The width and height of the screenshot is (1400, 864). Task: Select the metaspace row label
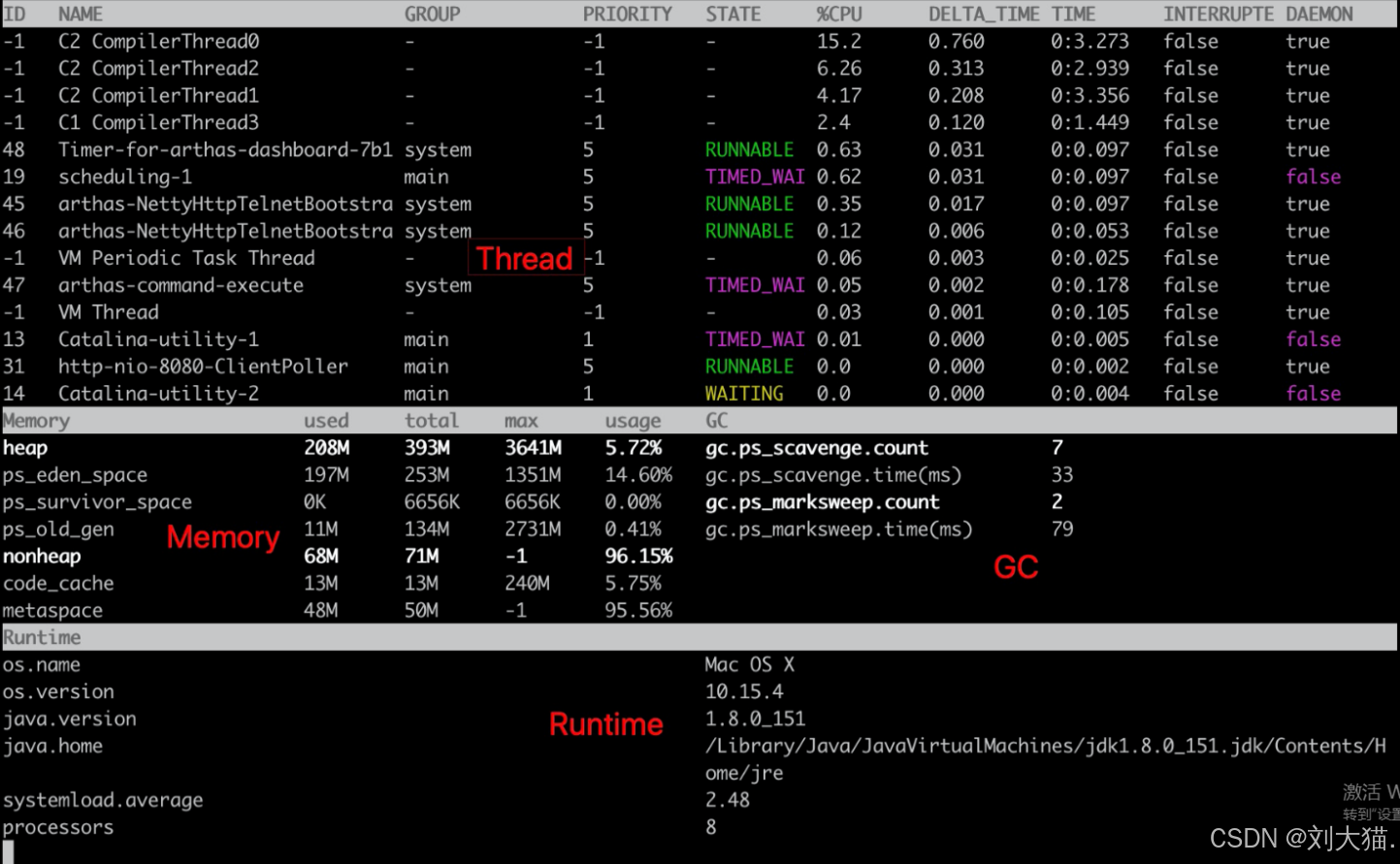coord(52,611)
